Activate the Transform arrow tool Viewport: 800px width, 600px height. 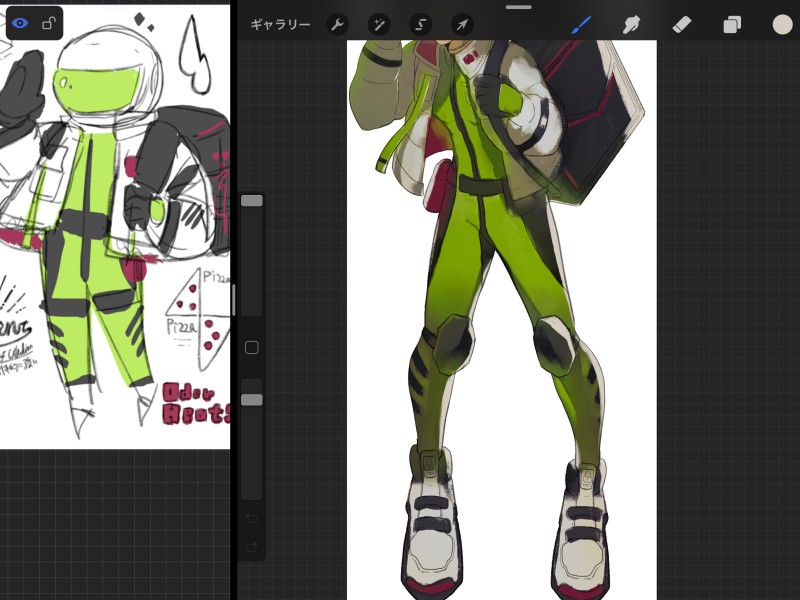point(462,24)
